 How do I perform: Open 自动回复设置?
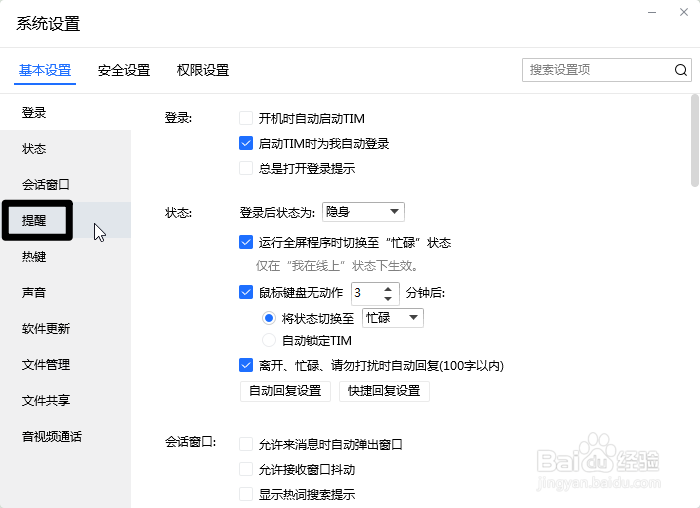point(285,391)
